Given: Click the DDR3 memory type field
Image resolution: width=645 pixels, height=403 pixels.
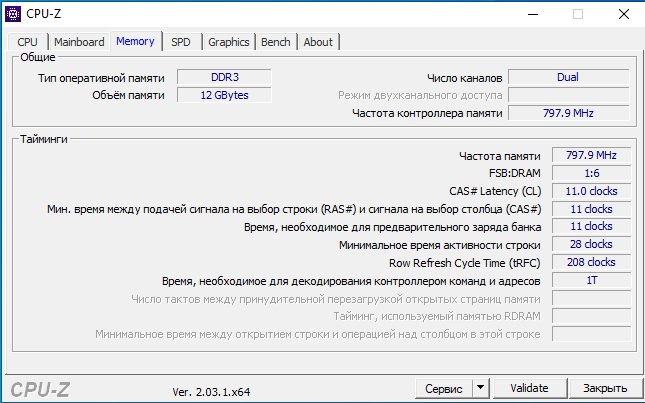Looking at the screenshot, I should tap(225, 78).
